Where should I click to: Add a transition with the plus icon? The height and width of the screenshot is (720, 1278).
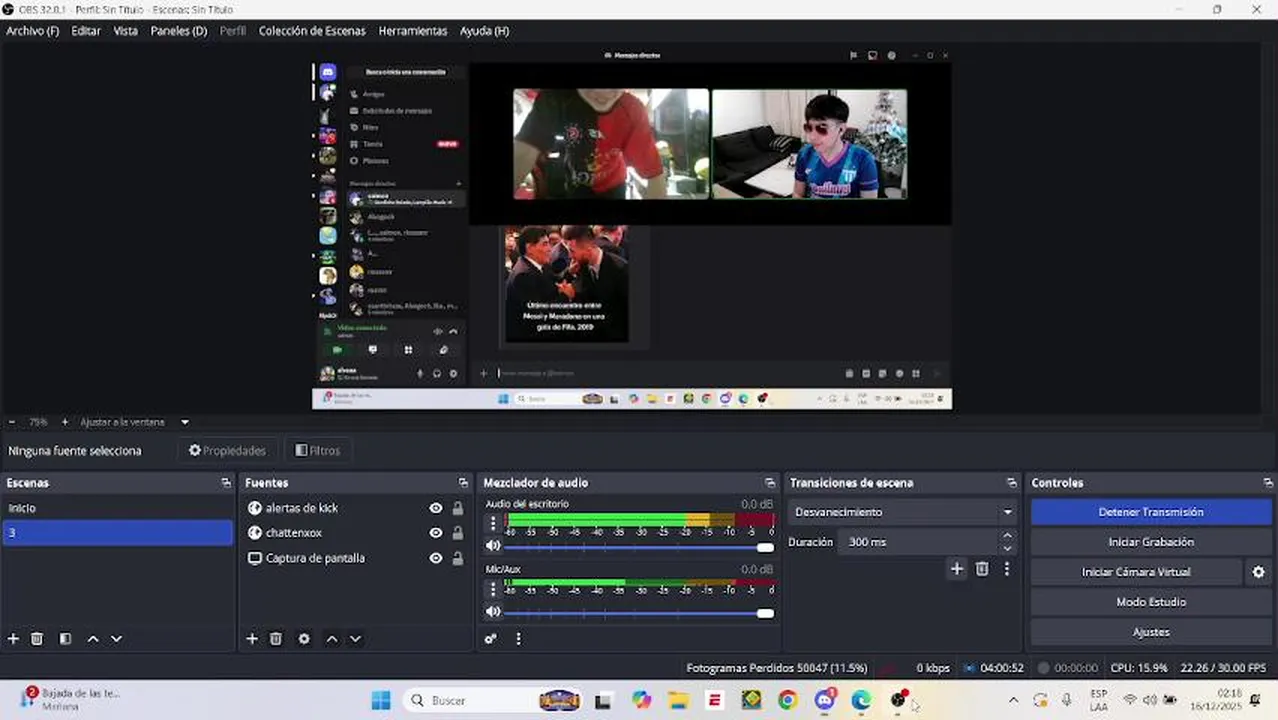[957, 569]
